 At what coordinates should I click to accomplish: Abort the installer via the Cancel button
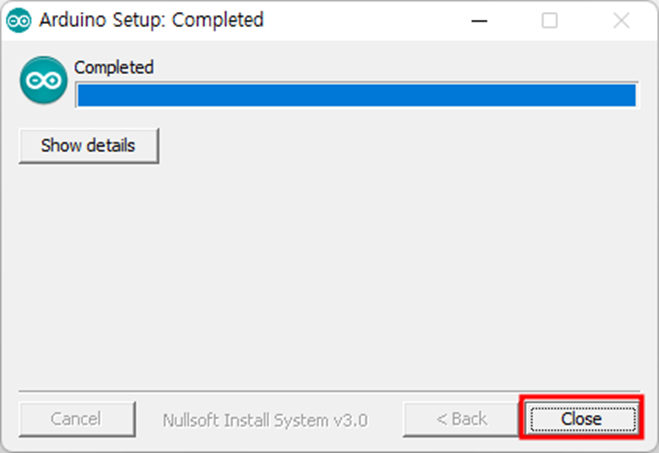[77, 419]
